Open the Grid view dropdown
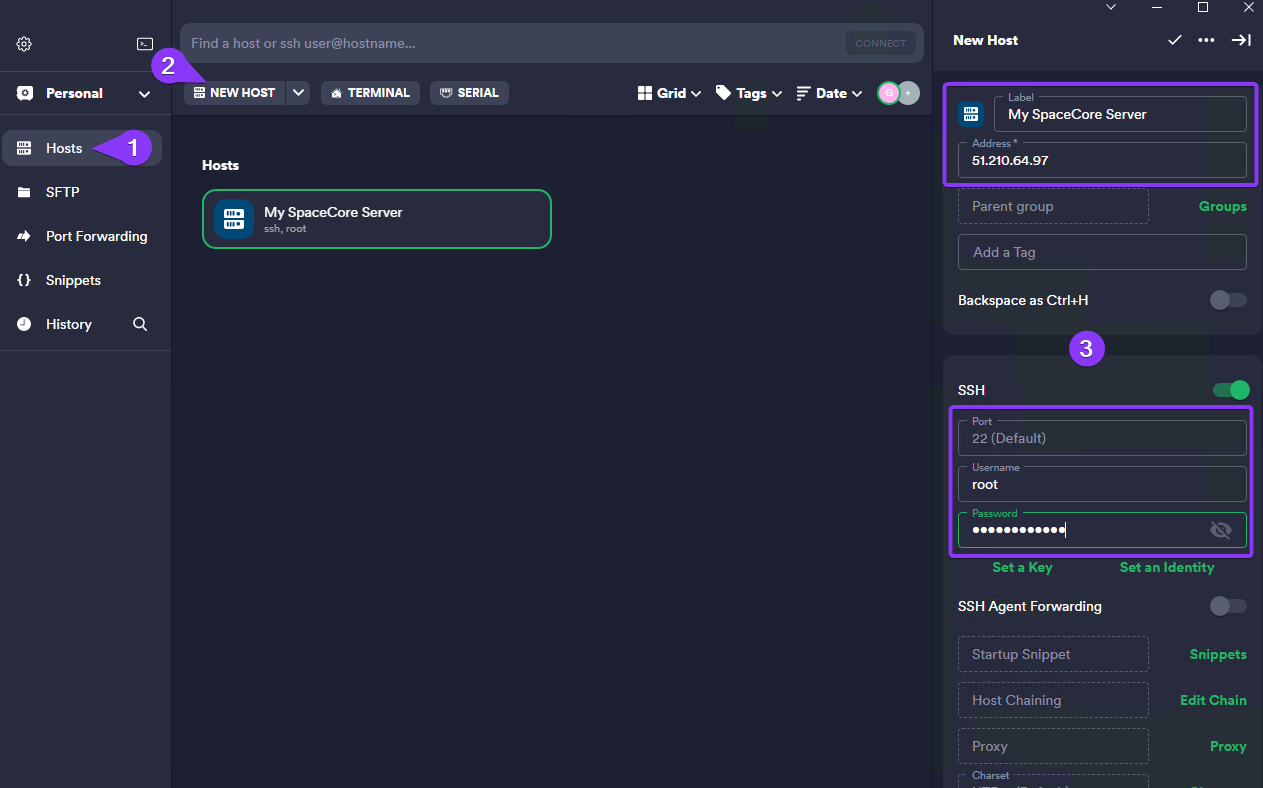This screenshot has height=788, width=1263. [669, 93]
